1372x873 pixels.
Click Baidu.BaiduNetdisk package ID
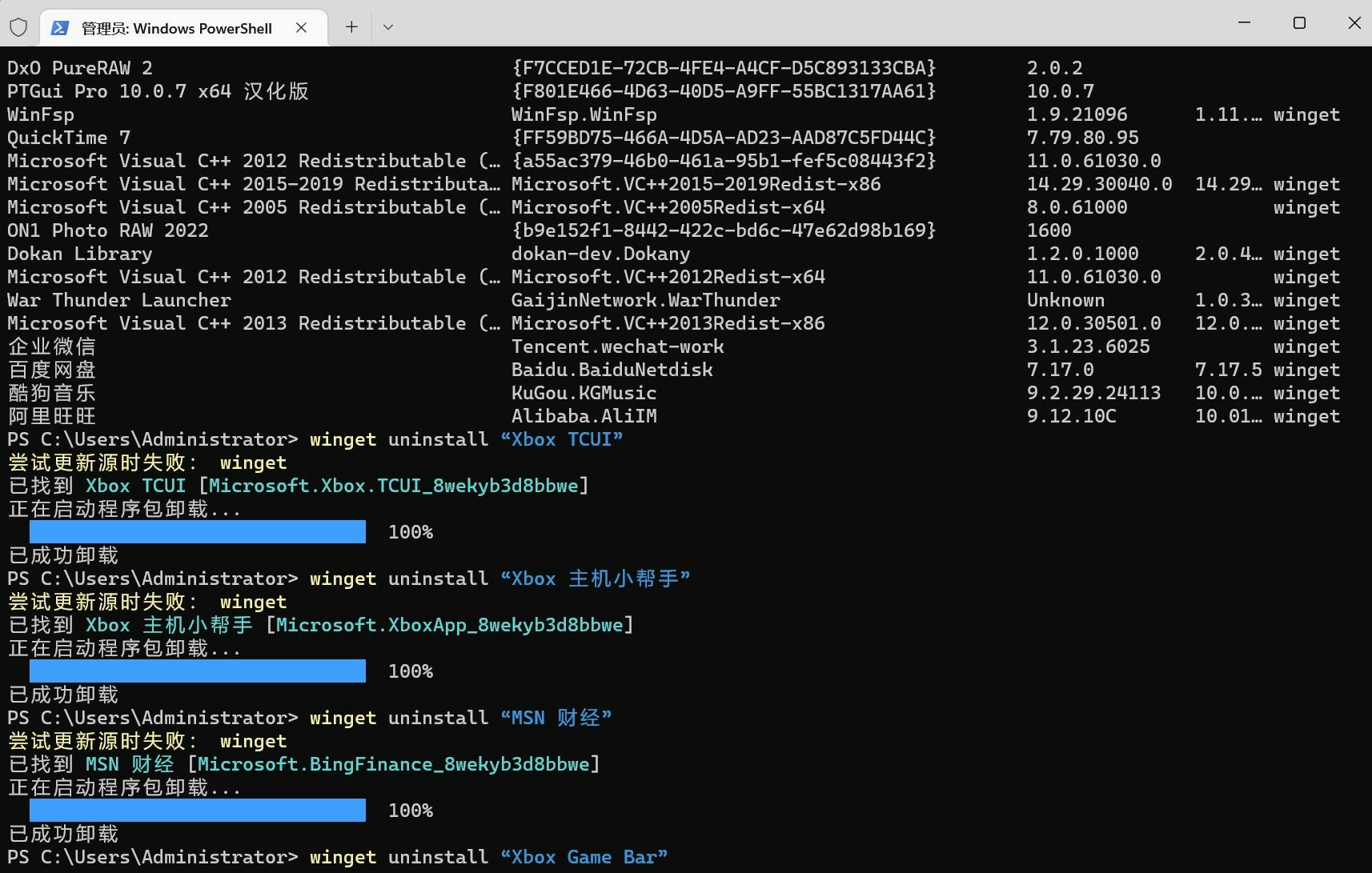(x=612, y=370)
